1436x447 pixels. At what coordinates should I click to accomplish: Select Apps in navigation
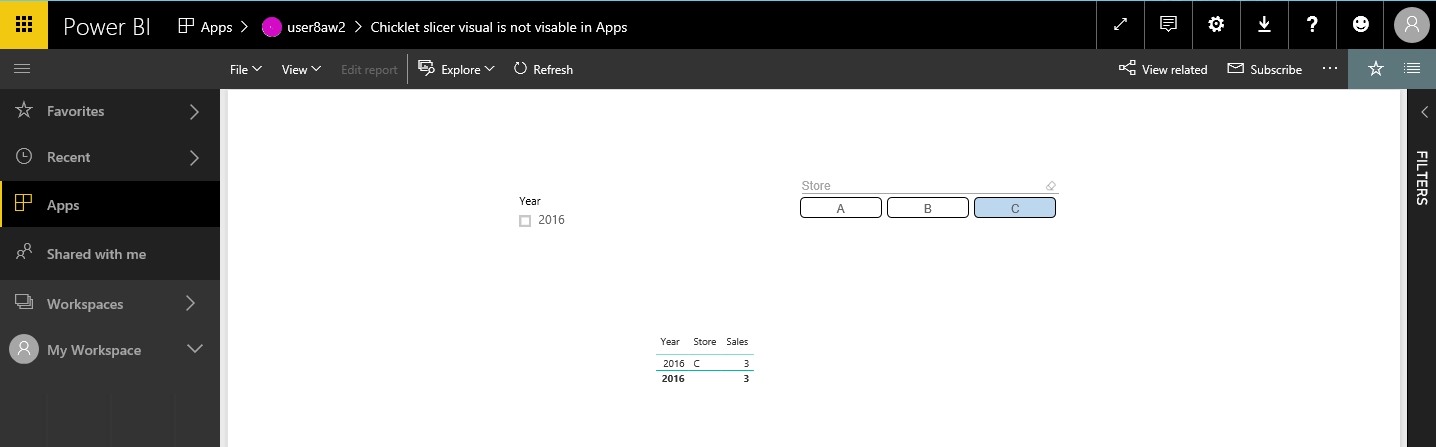[110, 205]
